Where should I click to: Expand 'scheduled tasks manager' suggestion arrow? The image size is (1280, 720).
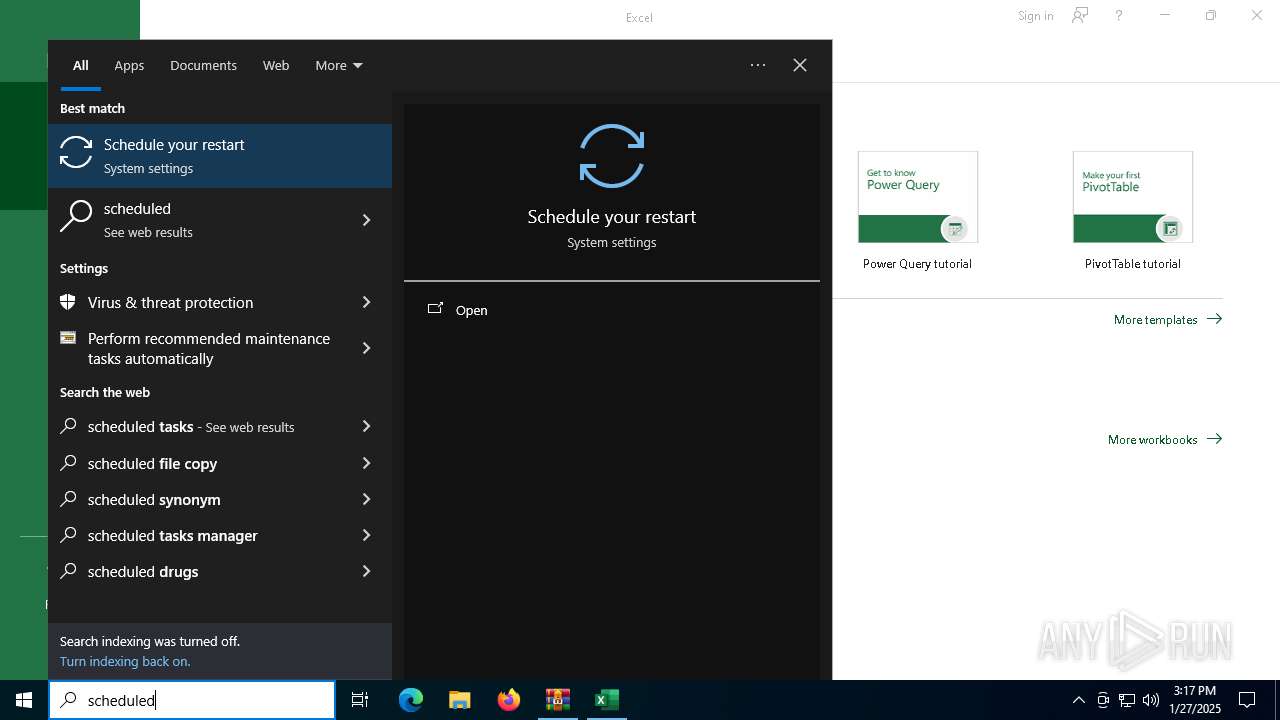click(x=366, y=535)
